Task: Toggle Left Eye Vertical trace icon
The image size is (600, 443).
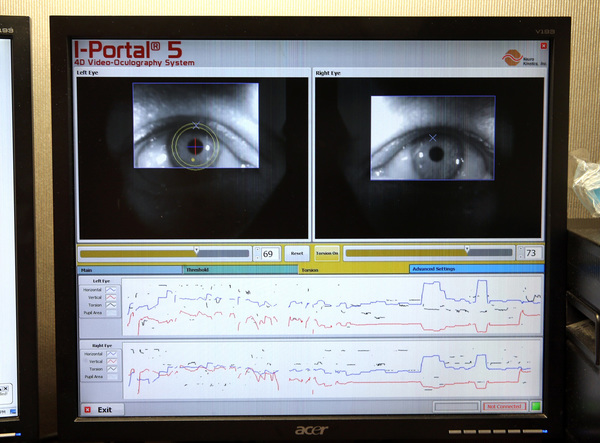Action: click(112, 297)
